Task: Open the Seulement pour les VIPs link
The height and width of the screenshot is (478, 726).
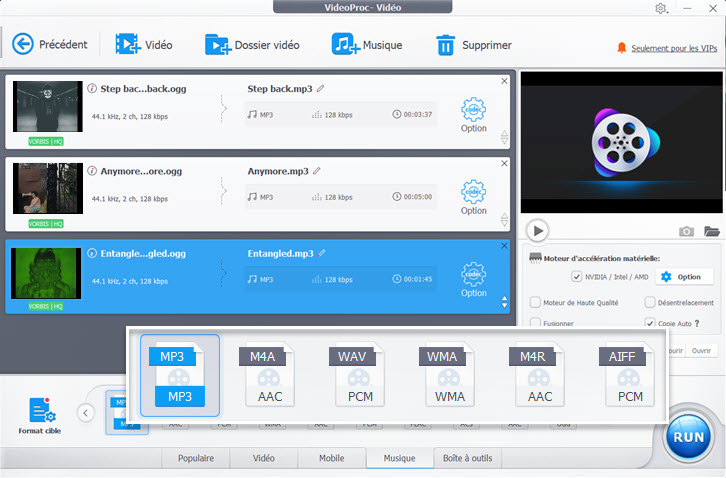Action: click(x=674, y=48)
